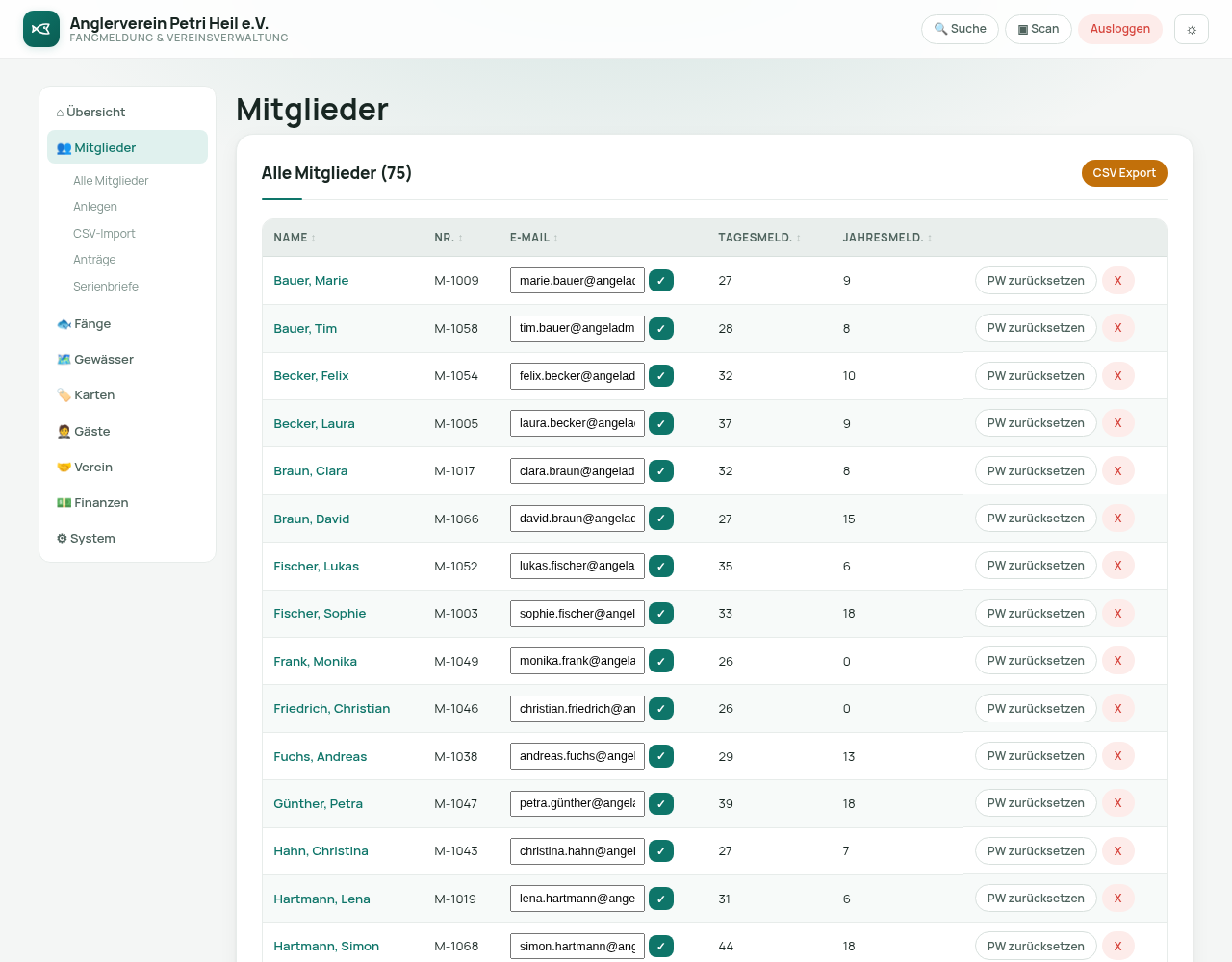1232x962 pixels.
Task: Delete Lukas Fischer via X button
Action: tap(1117, 566)
